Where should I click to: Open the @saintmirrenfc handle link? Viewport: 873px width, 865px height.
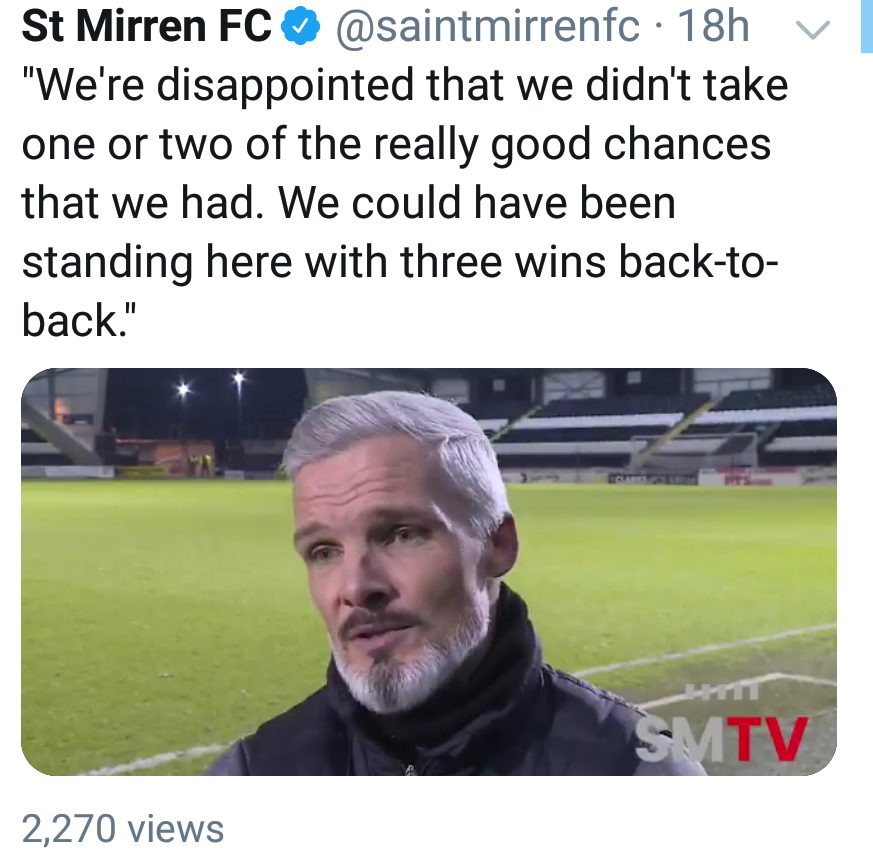pyautogui.click(x=486, y=28)
